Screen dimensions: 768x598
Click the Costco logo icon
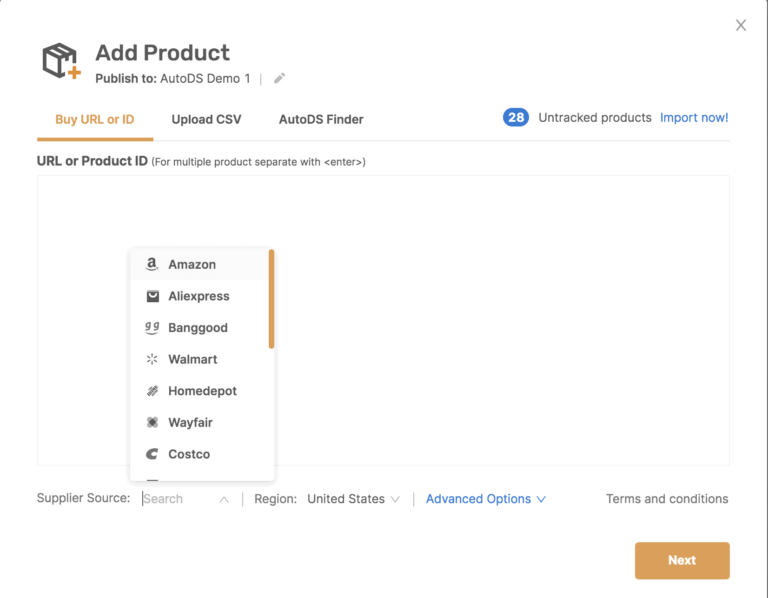(152, 454)
